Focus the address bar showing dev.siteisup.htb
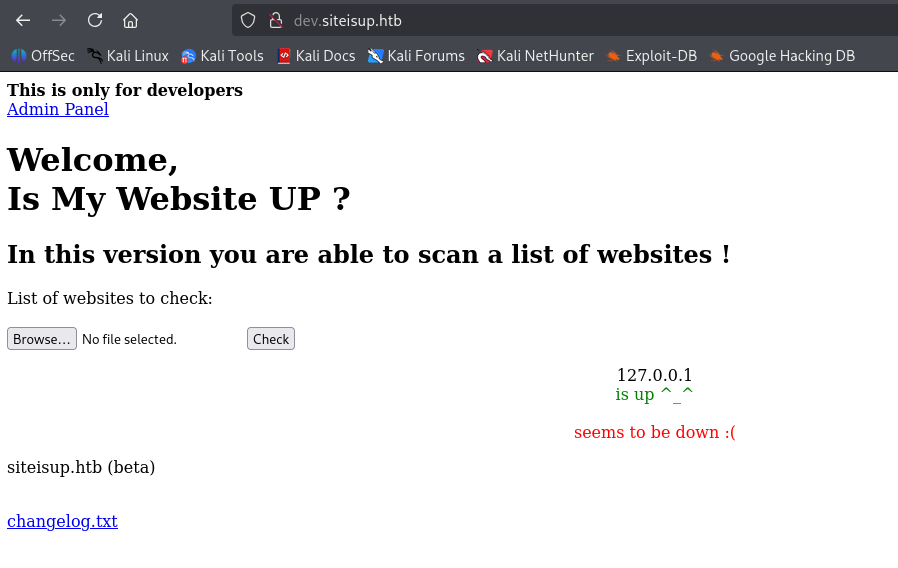This screenshot has width=898, height=568. pos(564,21)
